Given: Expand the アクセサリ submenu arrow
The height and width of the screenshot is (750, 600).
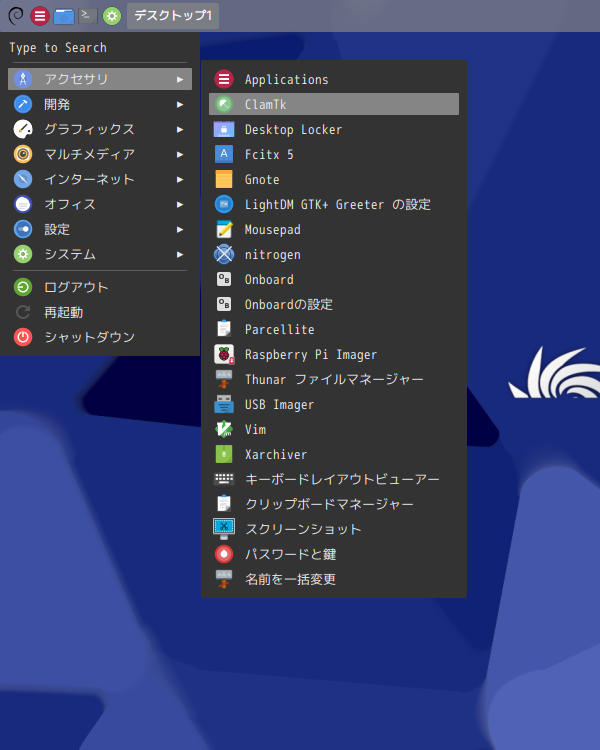Looking at the screenshot, I should 180,79.
